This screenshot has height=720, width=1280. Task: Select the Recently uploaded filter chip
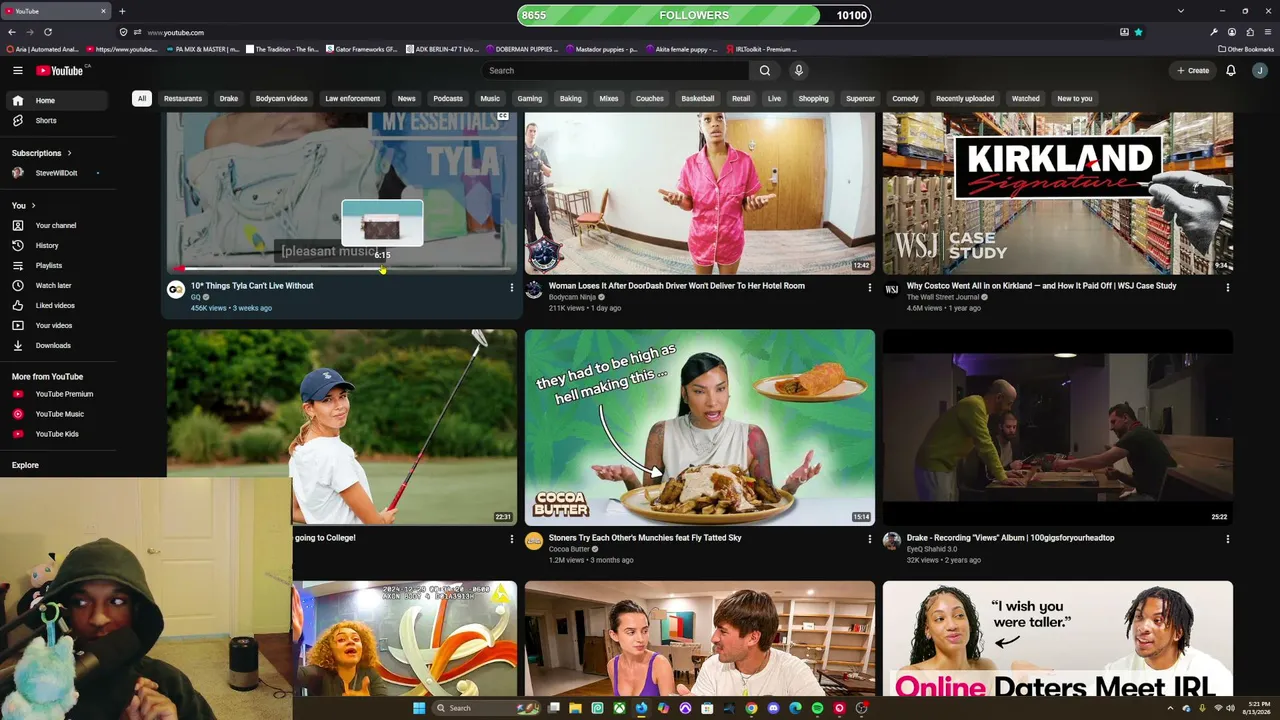[x=965, y=98]
